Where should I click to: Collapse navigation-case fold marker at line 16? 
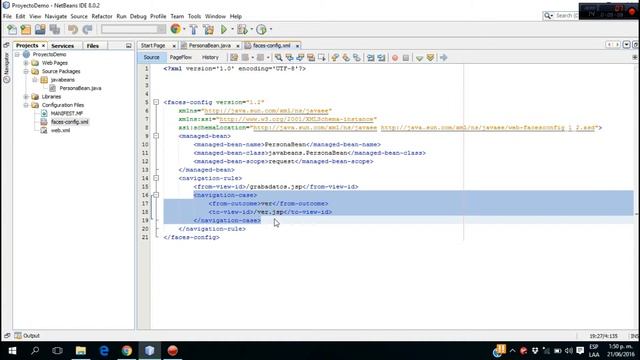[x=156, y=195]
